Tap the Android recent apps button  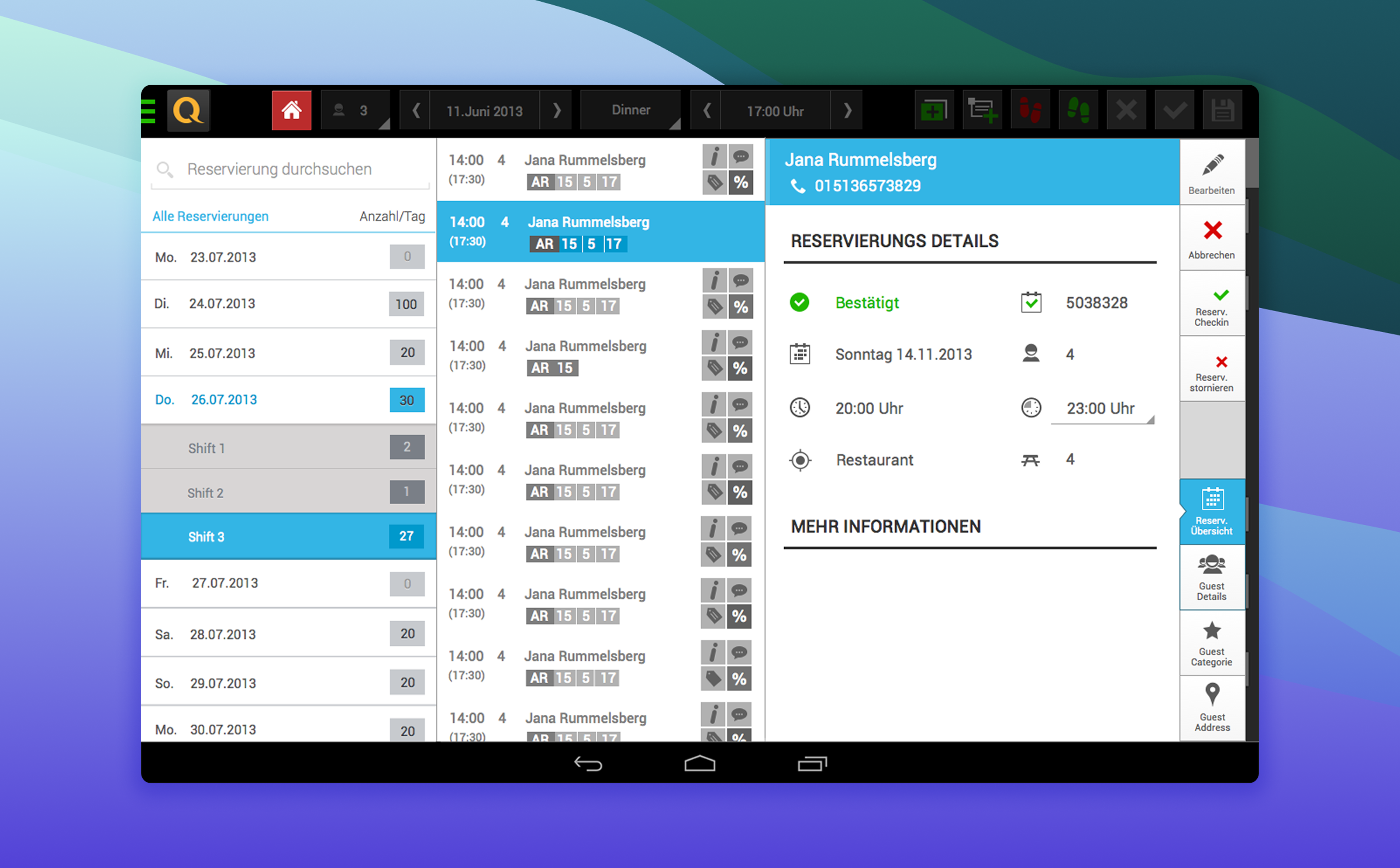tap(812, 764)
